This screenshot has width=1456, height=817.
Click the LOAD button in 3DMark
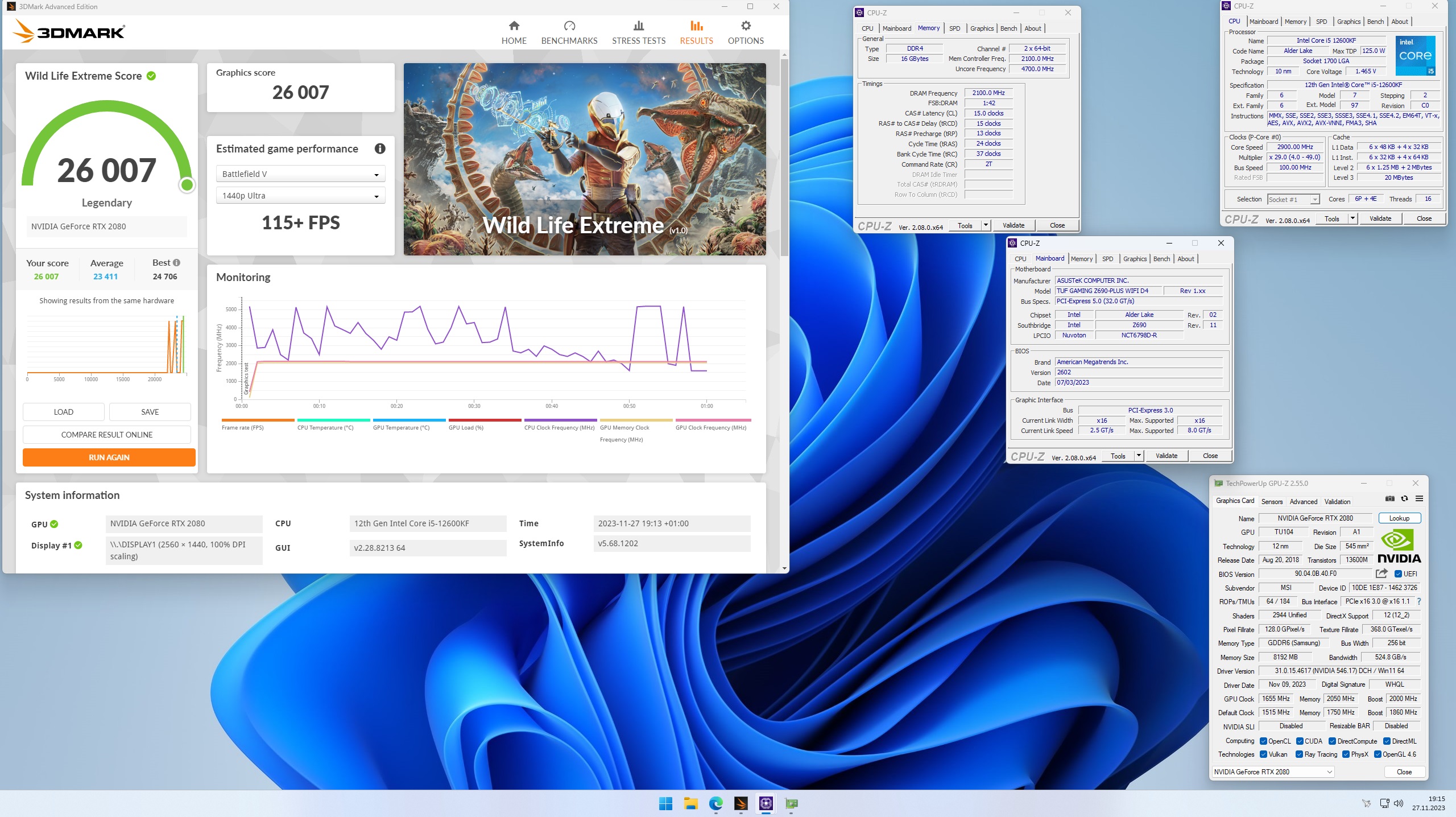(64, 412)
